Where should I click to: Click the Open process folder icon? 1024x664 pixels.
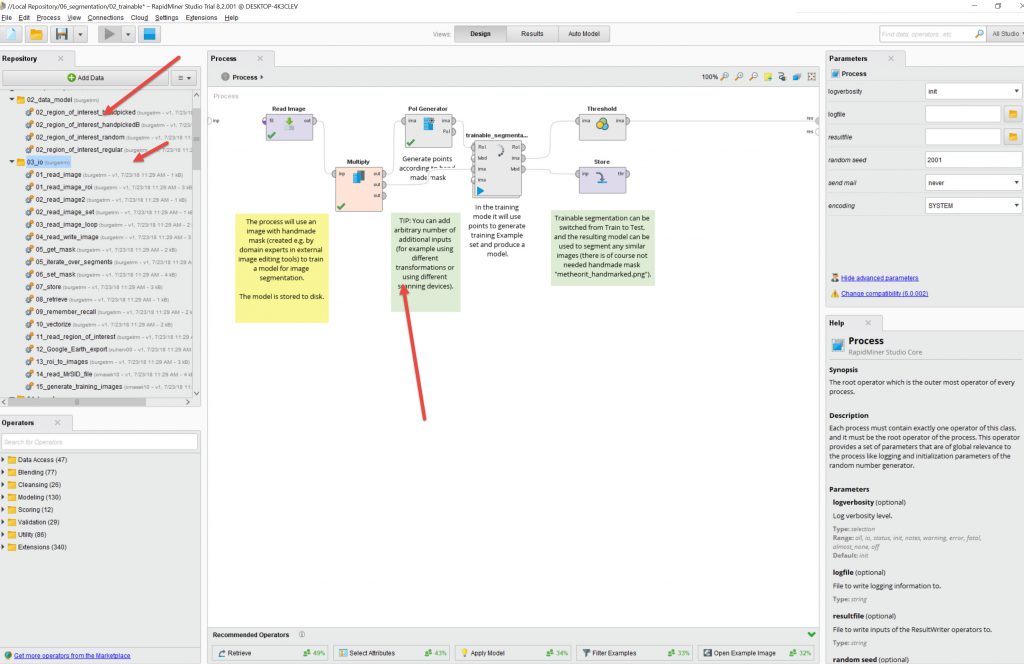[x=37, y=34]
